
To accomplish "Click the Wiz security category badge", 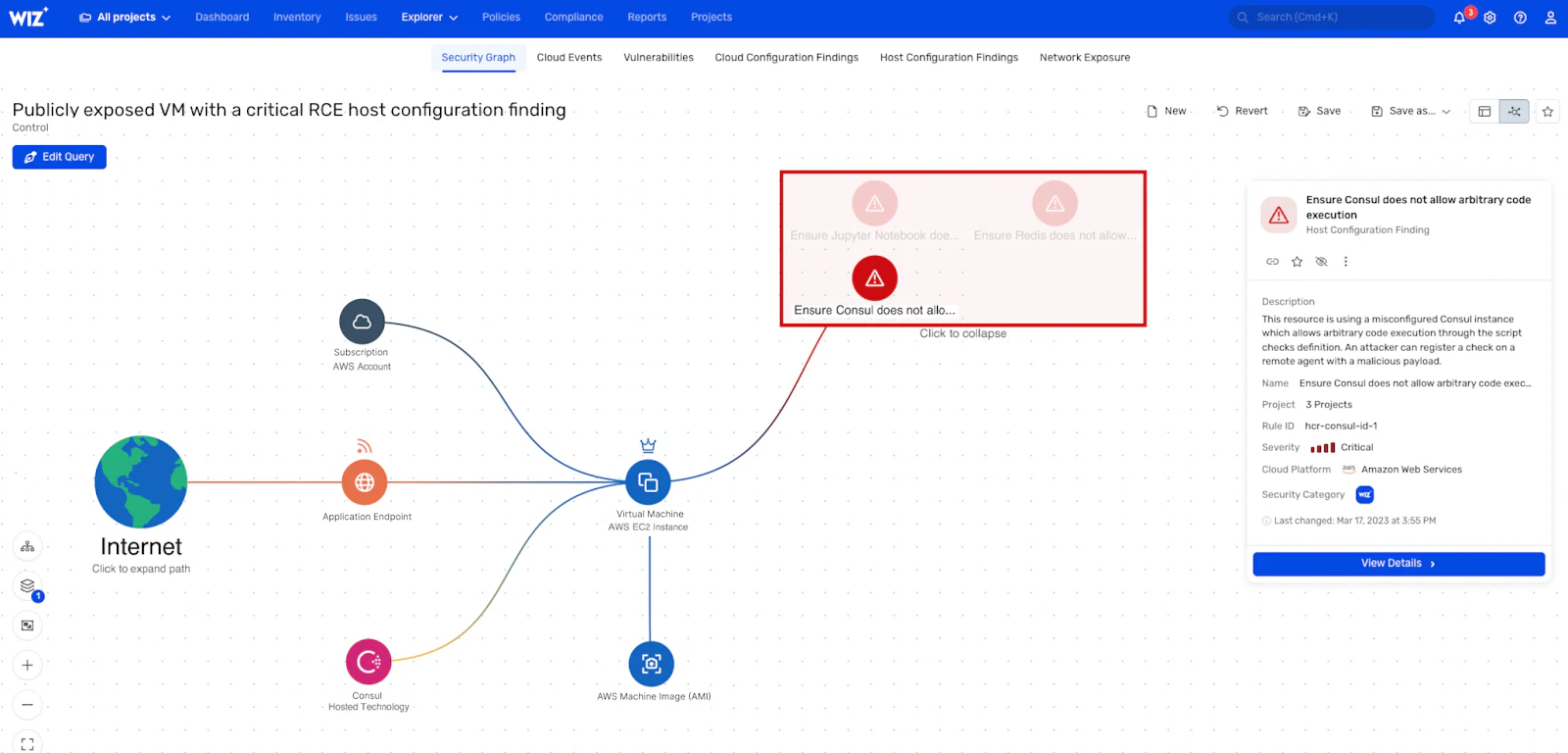I will pyautogui.click(x=1364, y=495).
